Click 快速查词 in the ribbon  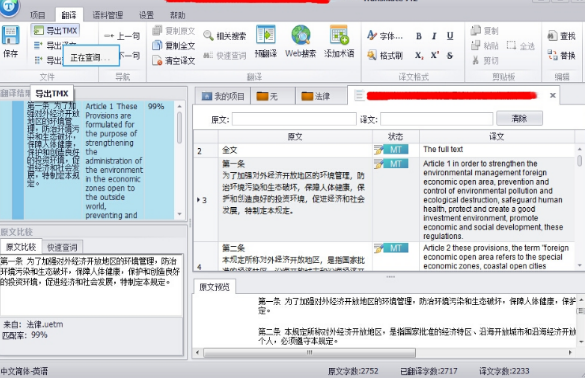coord(225,56)
